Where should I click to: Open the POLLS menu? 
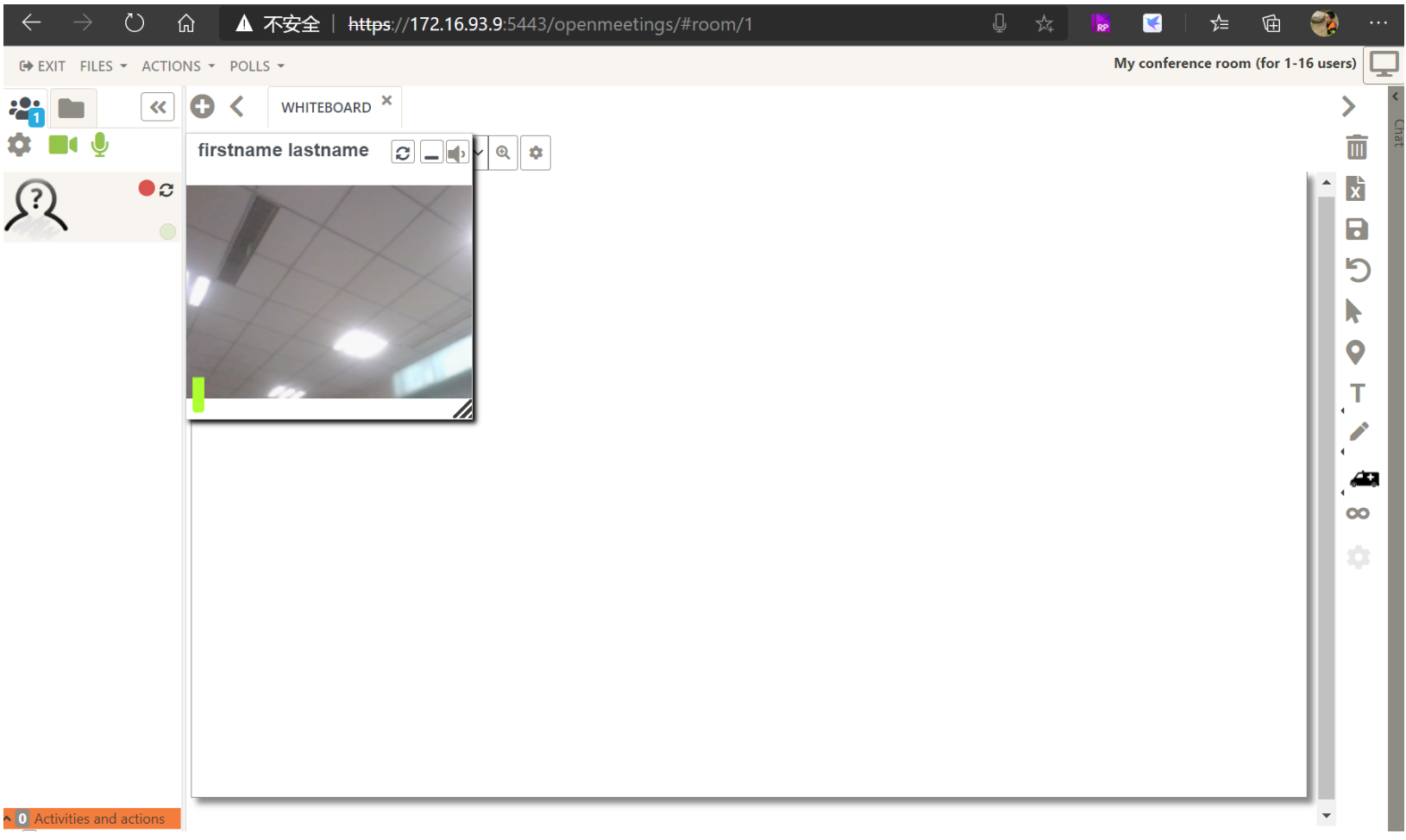point(256,66)
